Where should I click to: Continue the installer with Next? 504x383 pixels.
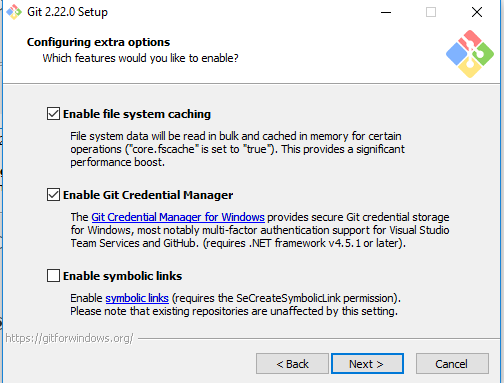pos(367,364)
